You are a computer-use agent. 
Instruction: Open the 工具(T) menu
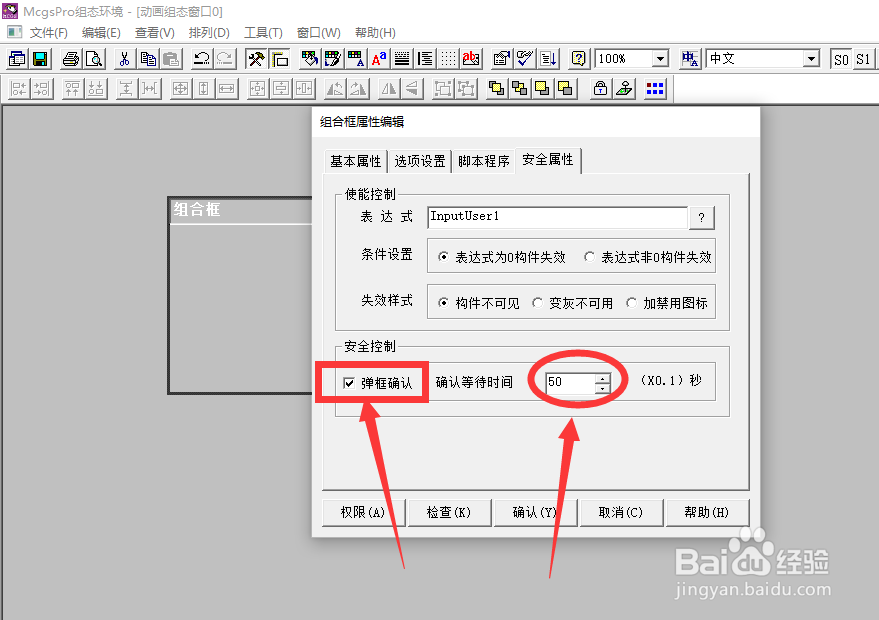tap(263, 33)
